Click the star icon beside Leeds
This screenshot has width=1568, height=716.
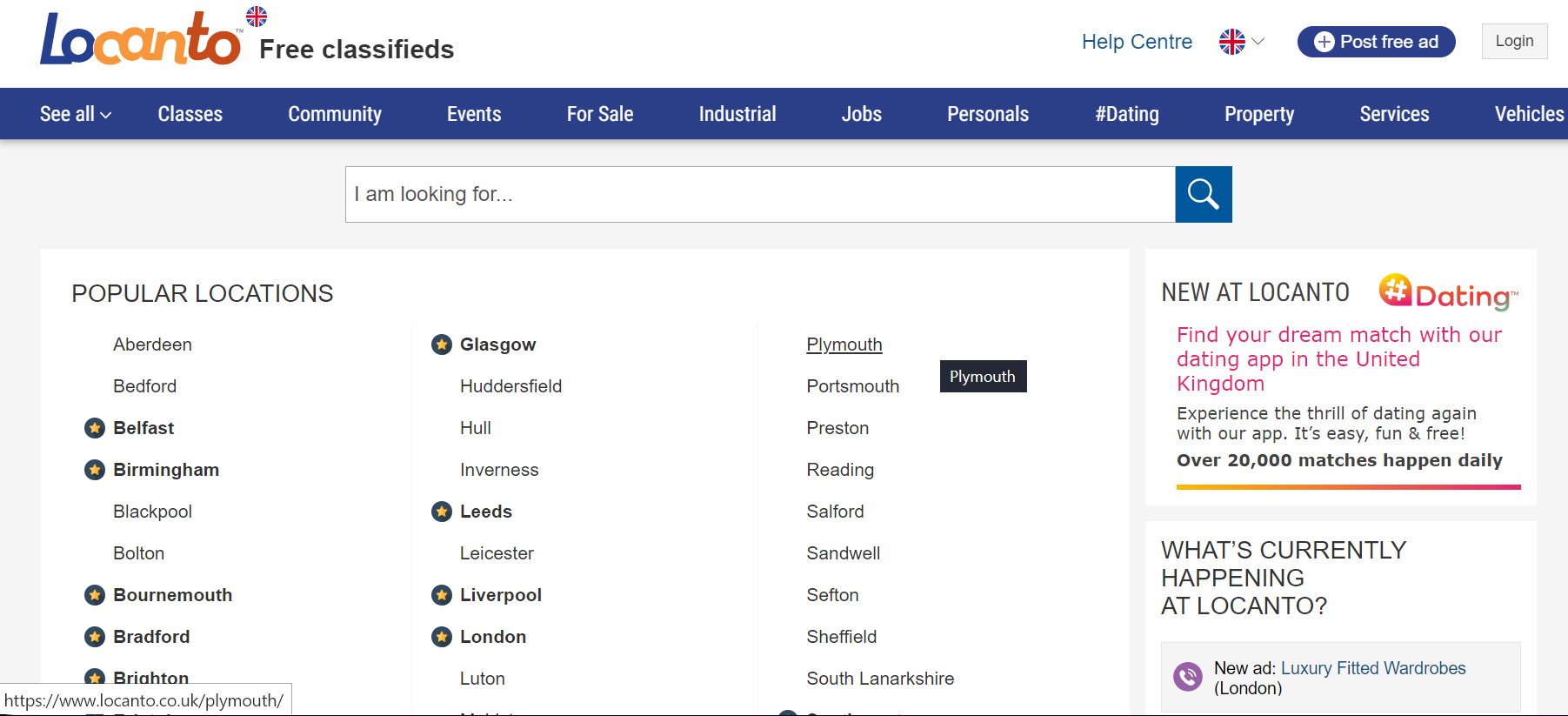442,512
